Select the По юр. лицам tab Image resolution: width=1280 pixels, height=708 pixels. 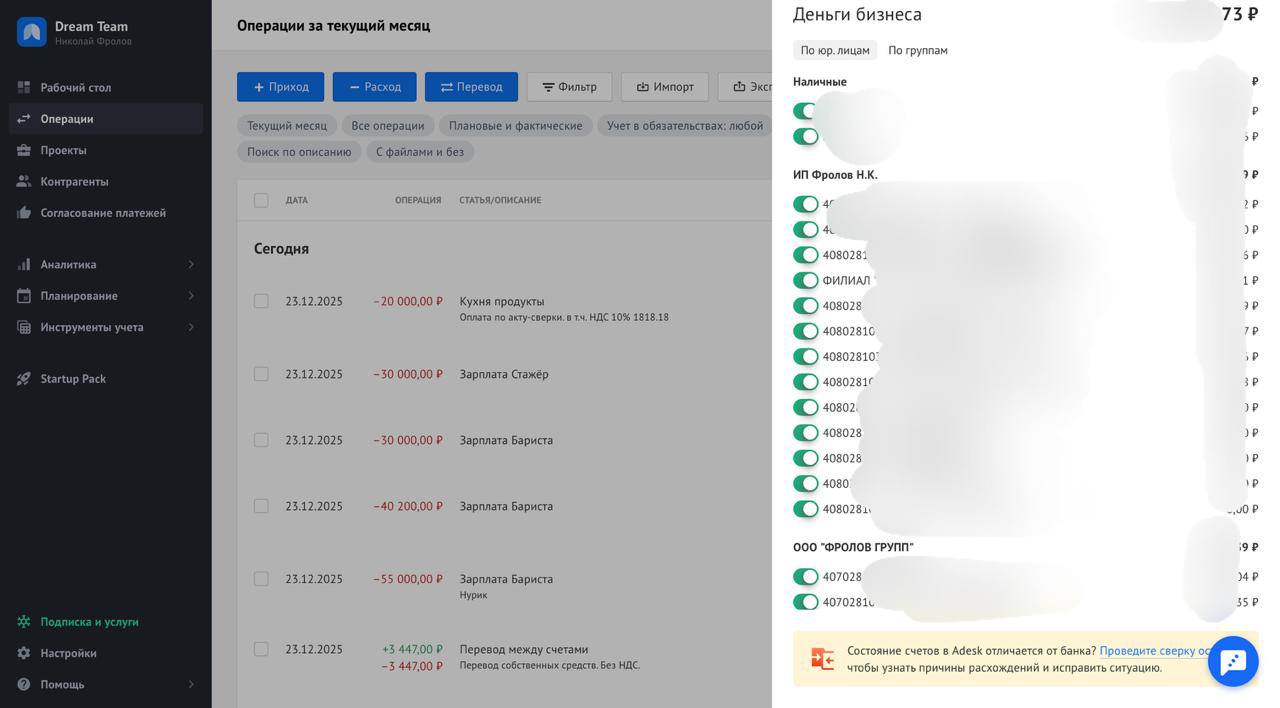[x=835, y=50]
